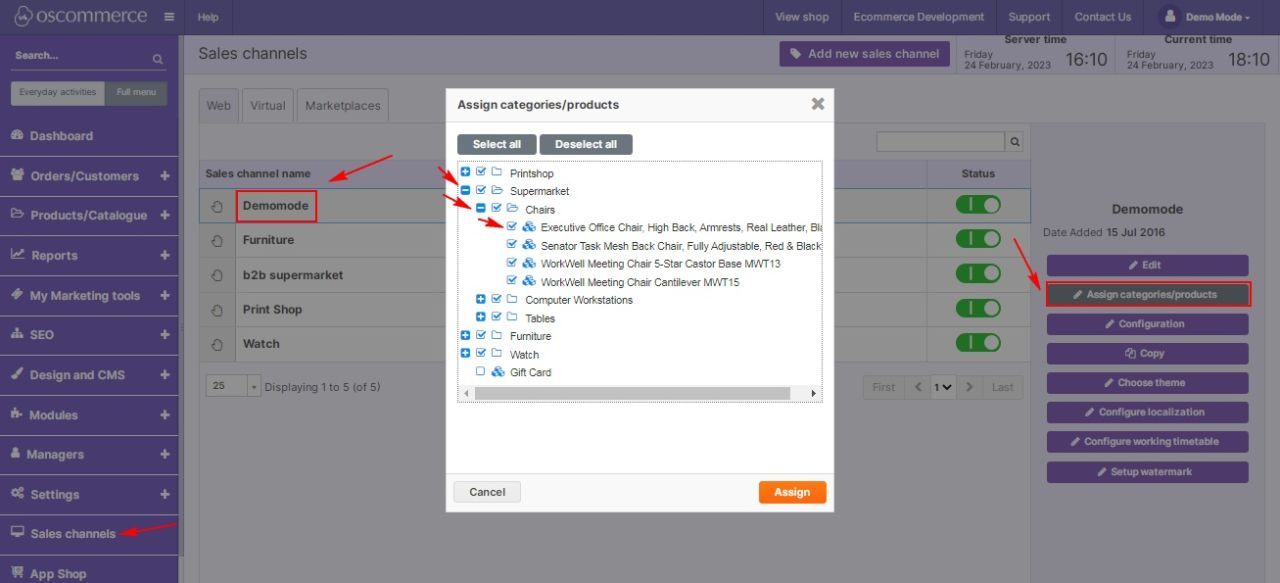Open the Help menu in the header

pyautogui.click(x=208, y=17)
